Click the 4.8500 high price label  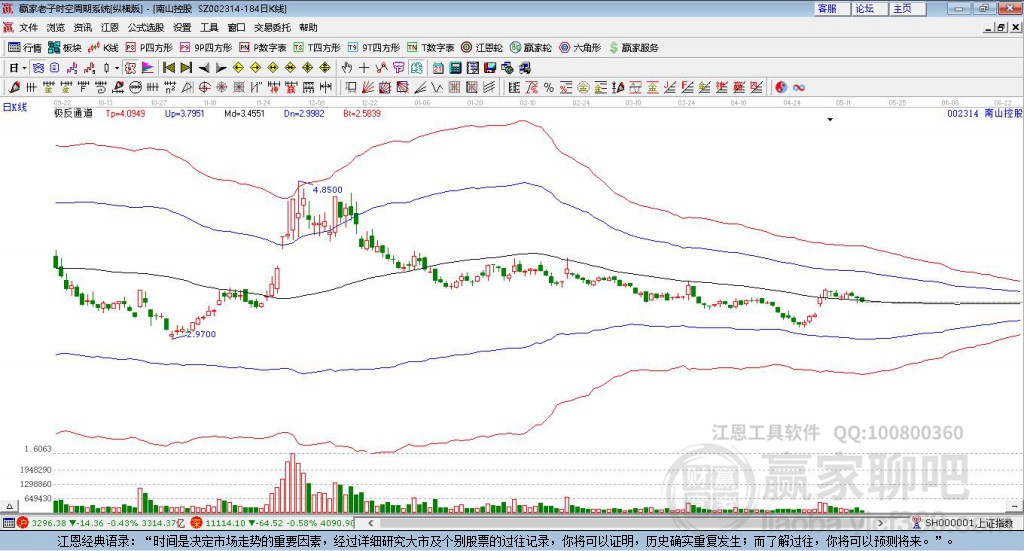click(x=327, y=190)
